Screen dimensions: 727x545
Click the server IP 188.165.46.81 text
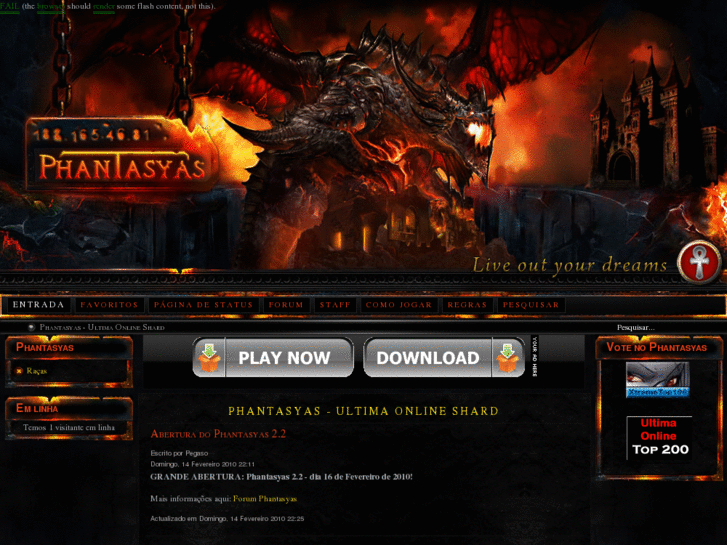[92, 135]
